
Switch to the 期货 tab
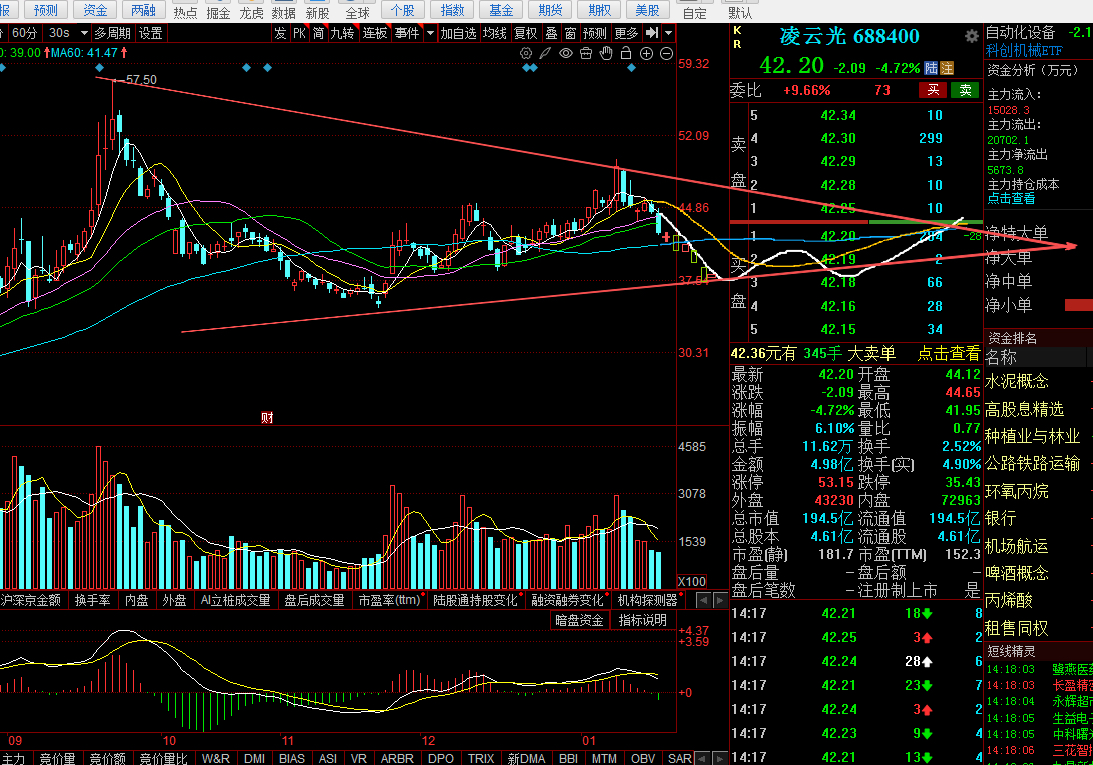coord(550,10)
